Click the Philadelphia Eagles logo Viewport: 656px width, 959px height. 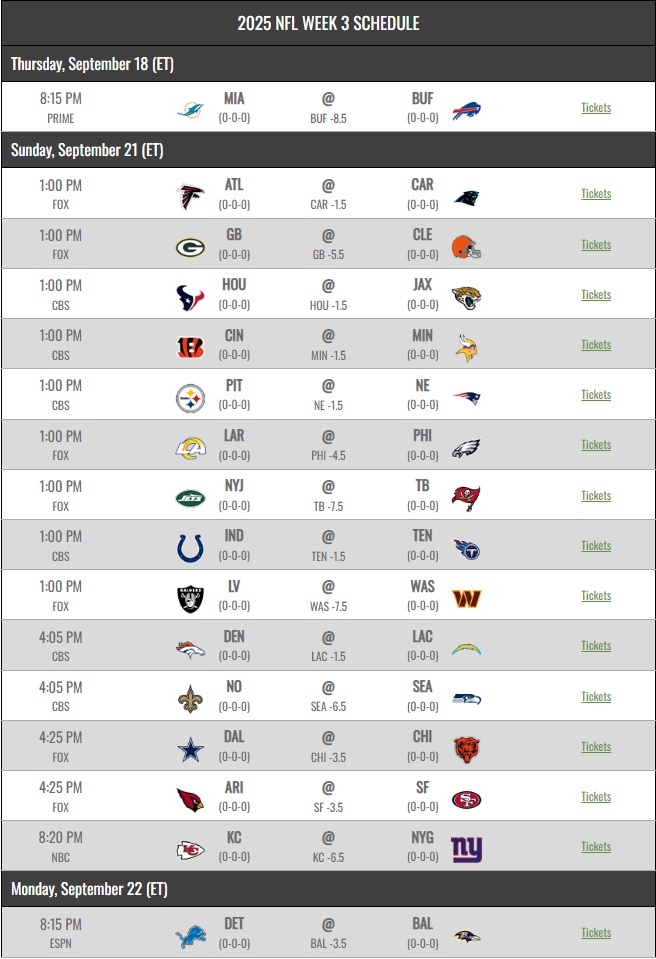pyautogui.click(x=466, y=447)
